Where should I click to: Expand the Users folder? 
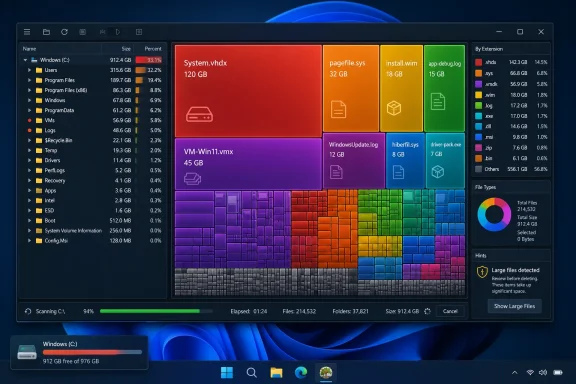coord(29,70)
